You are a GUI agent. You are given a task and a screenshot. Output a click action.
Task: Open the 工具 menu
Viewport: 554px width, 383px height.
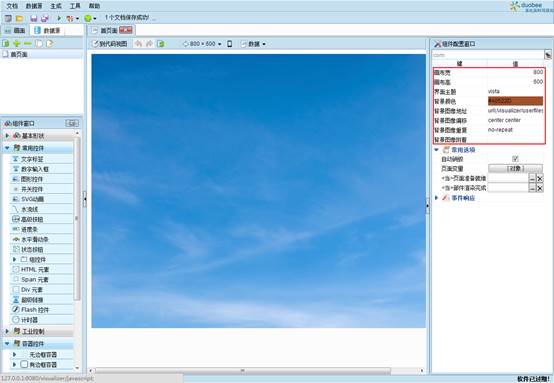click(x=75, y=6)
